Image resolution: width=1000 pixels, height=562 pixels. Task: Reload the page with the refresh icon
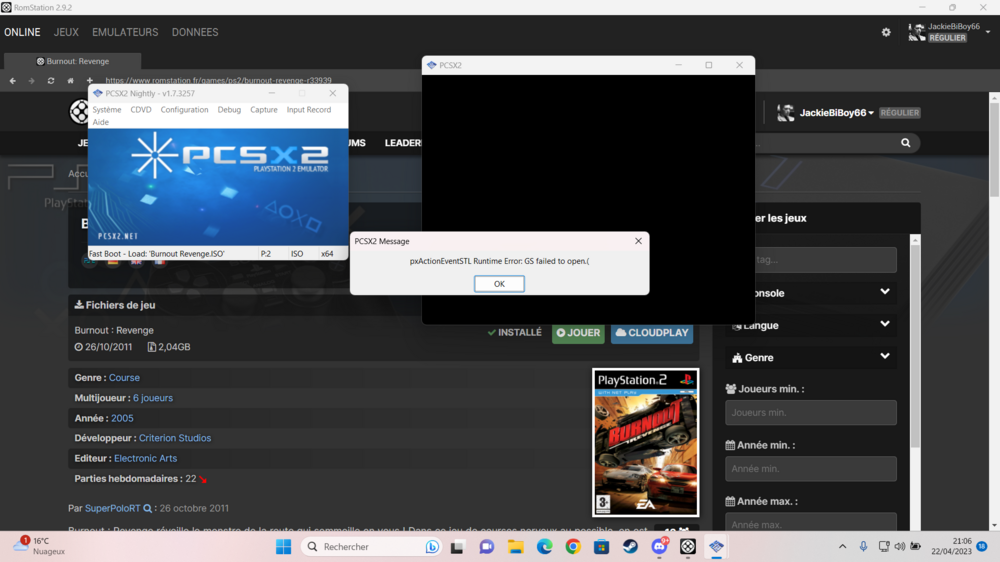51,81
